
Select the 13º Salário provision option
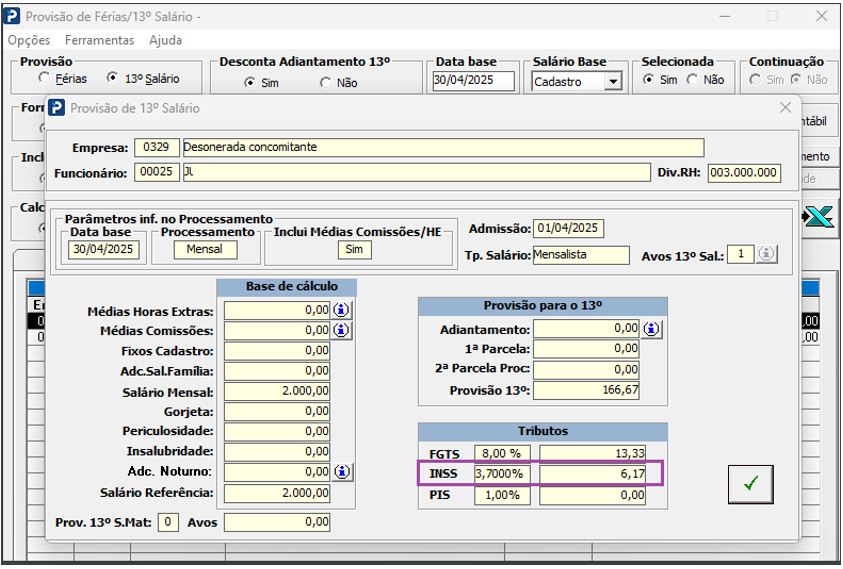(x=112, y=79)
